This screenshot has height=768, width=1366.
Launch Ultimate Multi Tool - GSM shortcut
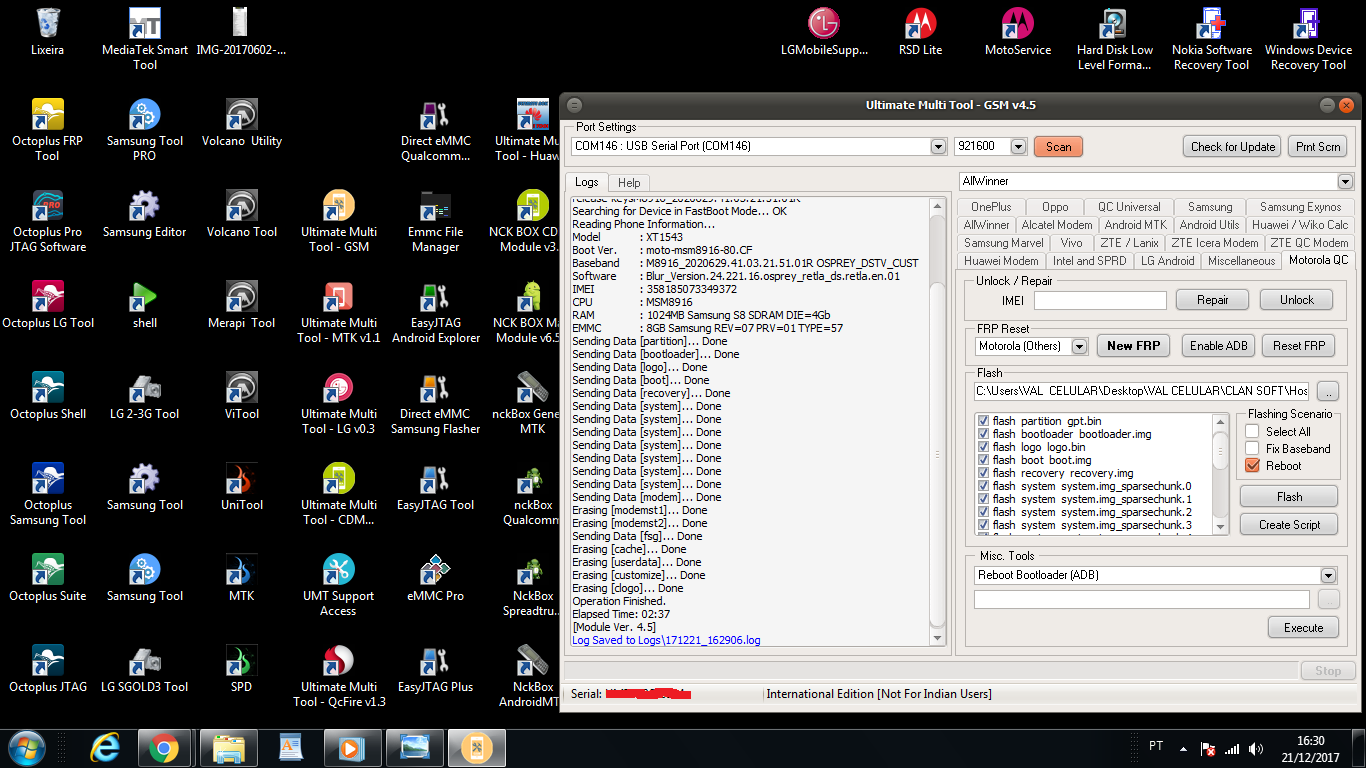coord(339,221)
